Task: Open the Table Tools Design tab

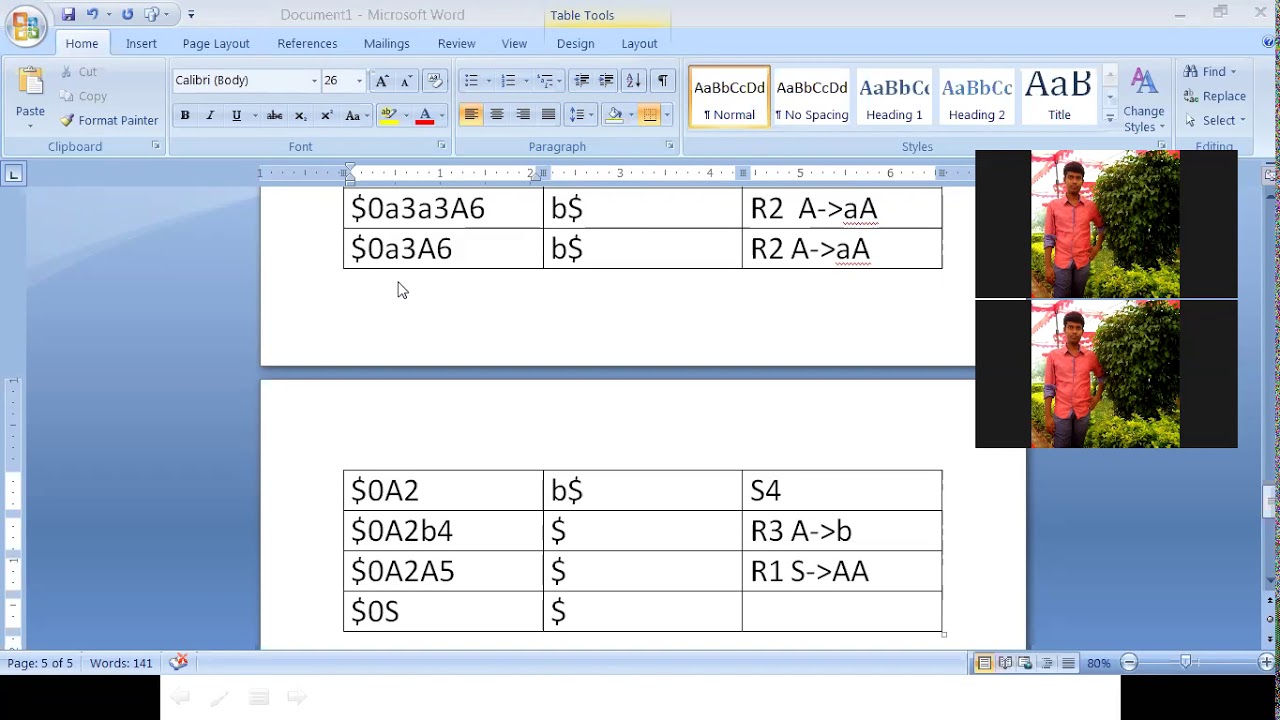Action: (x=575, y=43)
